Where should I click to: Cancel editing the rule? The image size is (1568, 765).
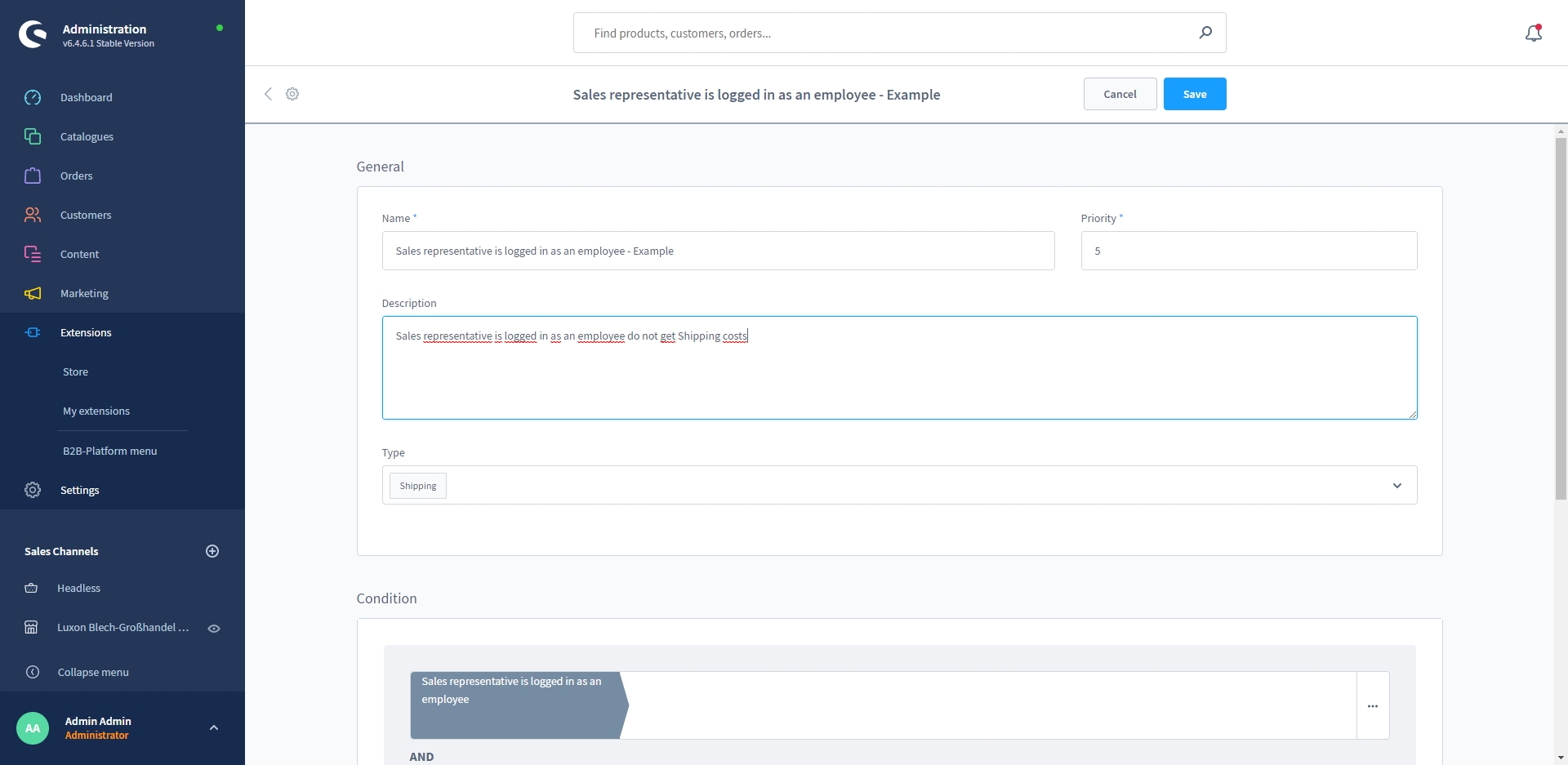pyautogui.click(x=1120, y=94)
